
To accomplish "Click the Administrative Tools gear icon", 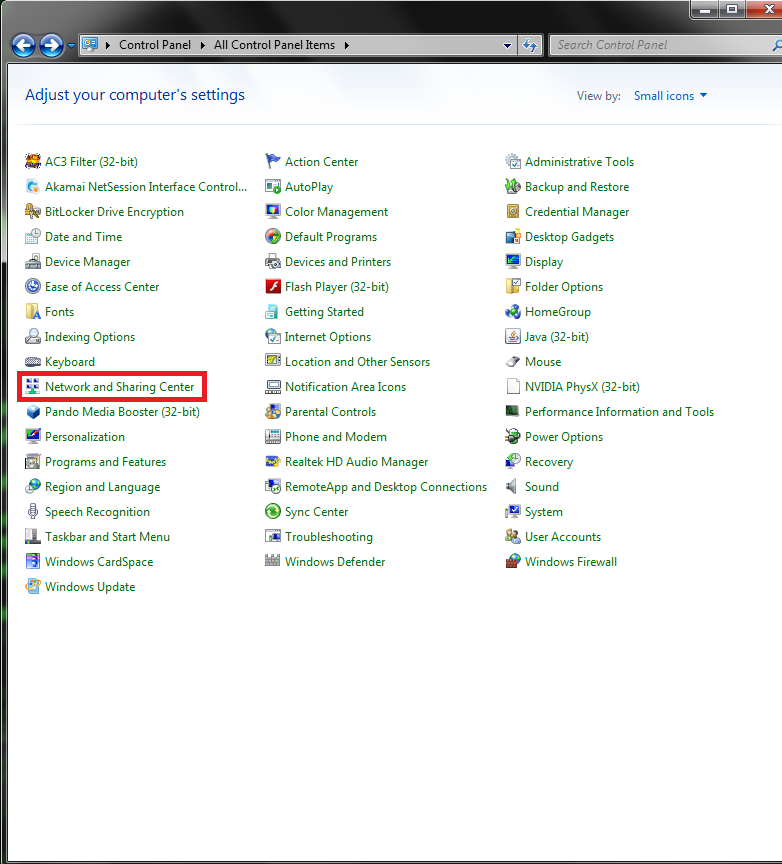I will 513,161.
